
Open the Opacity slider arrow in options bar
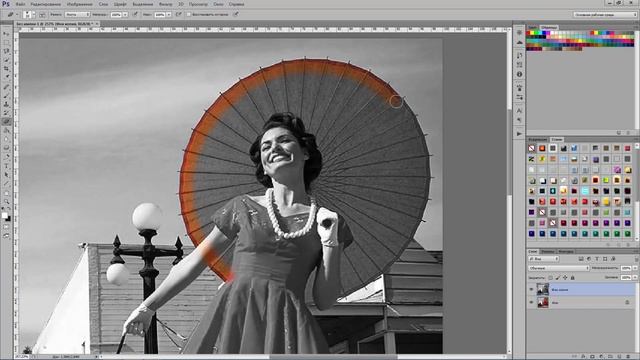click(125, 14)
